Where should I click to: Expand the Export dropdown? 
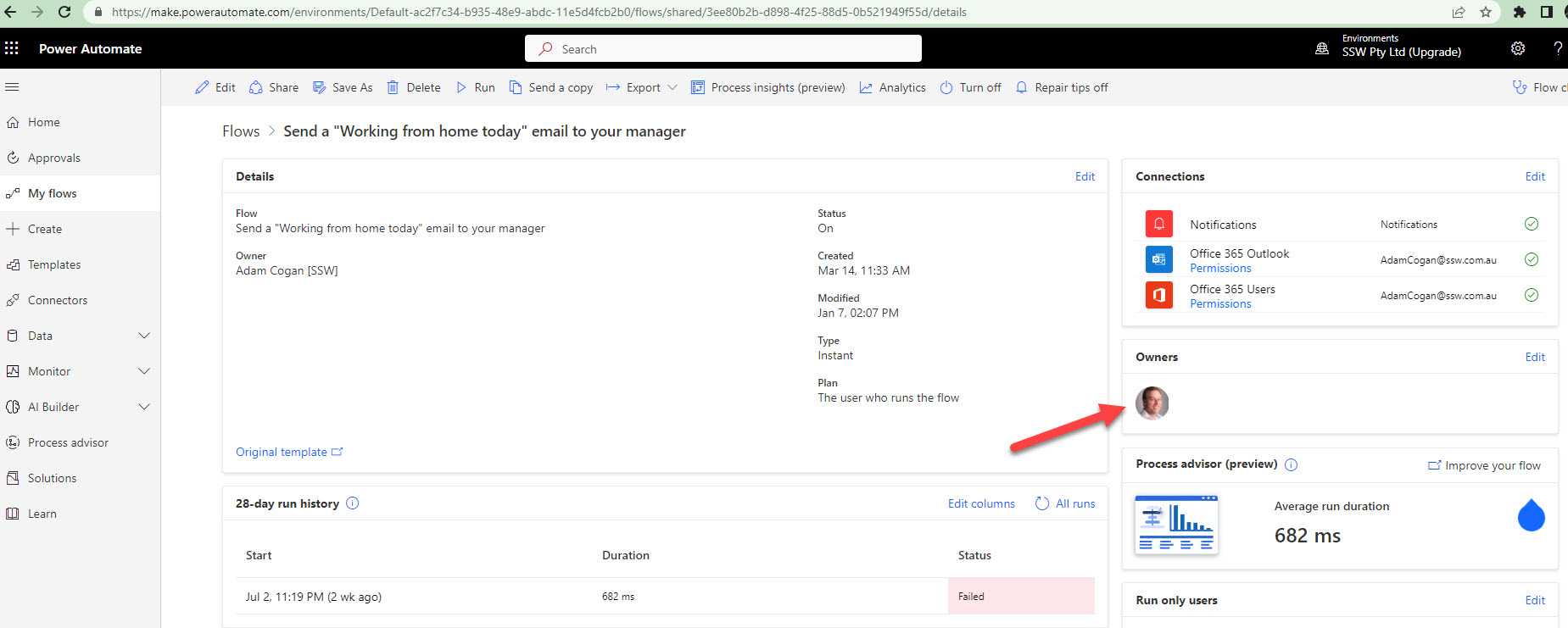(642, 87)
